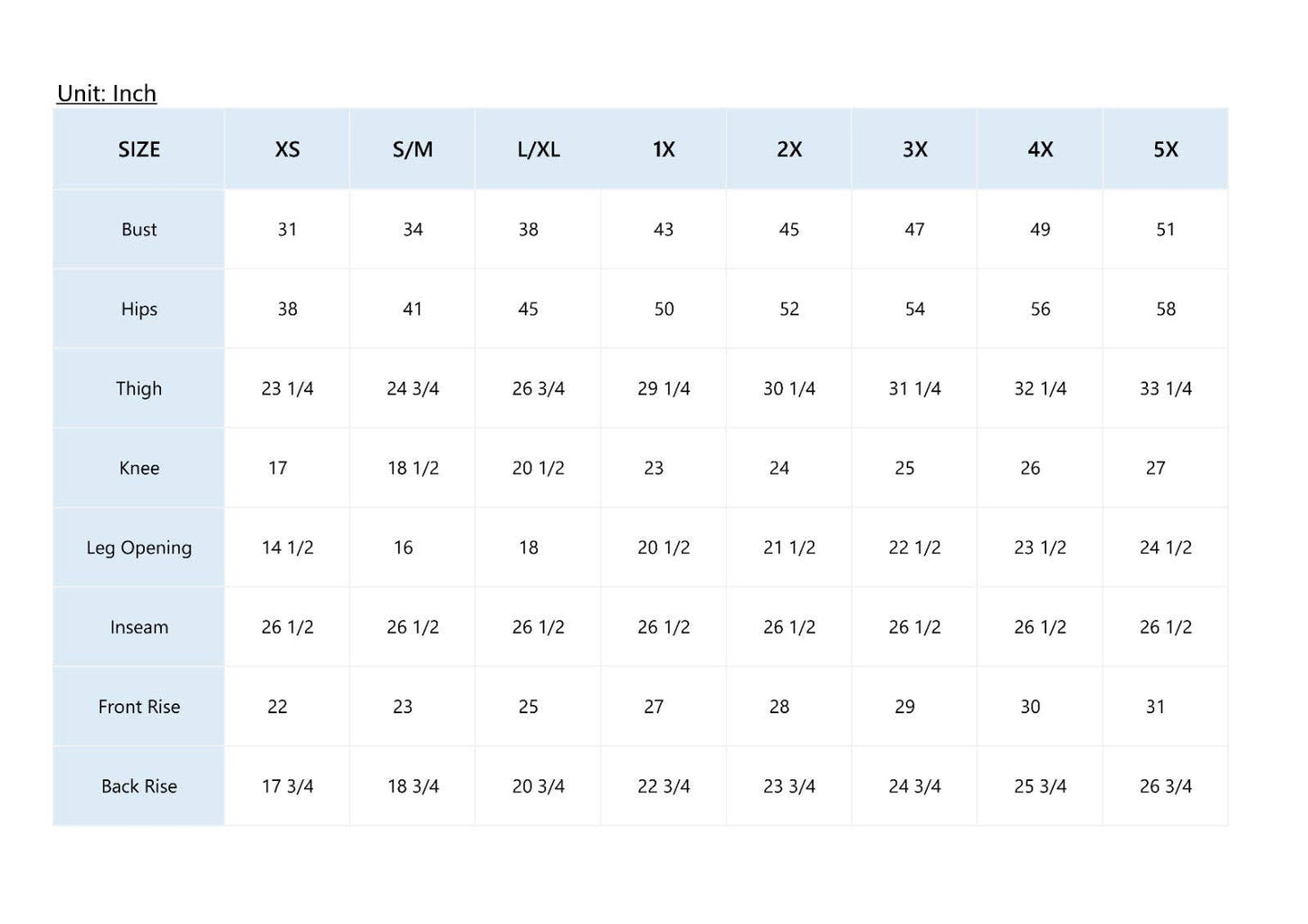1308x924 pixels.
Task: Click the 3X column header
Action: [915, 149]
